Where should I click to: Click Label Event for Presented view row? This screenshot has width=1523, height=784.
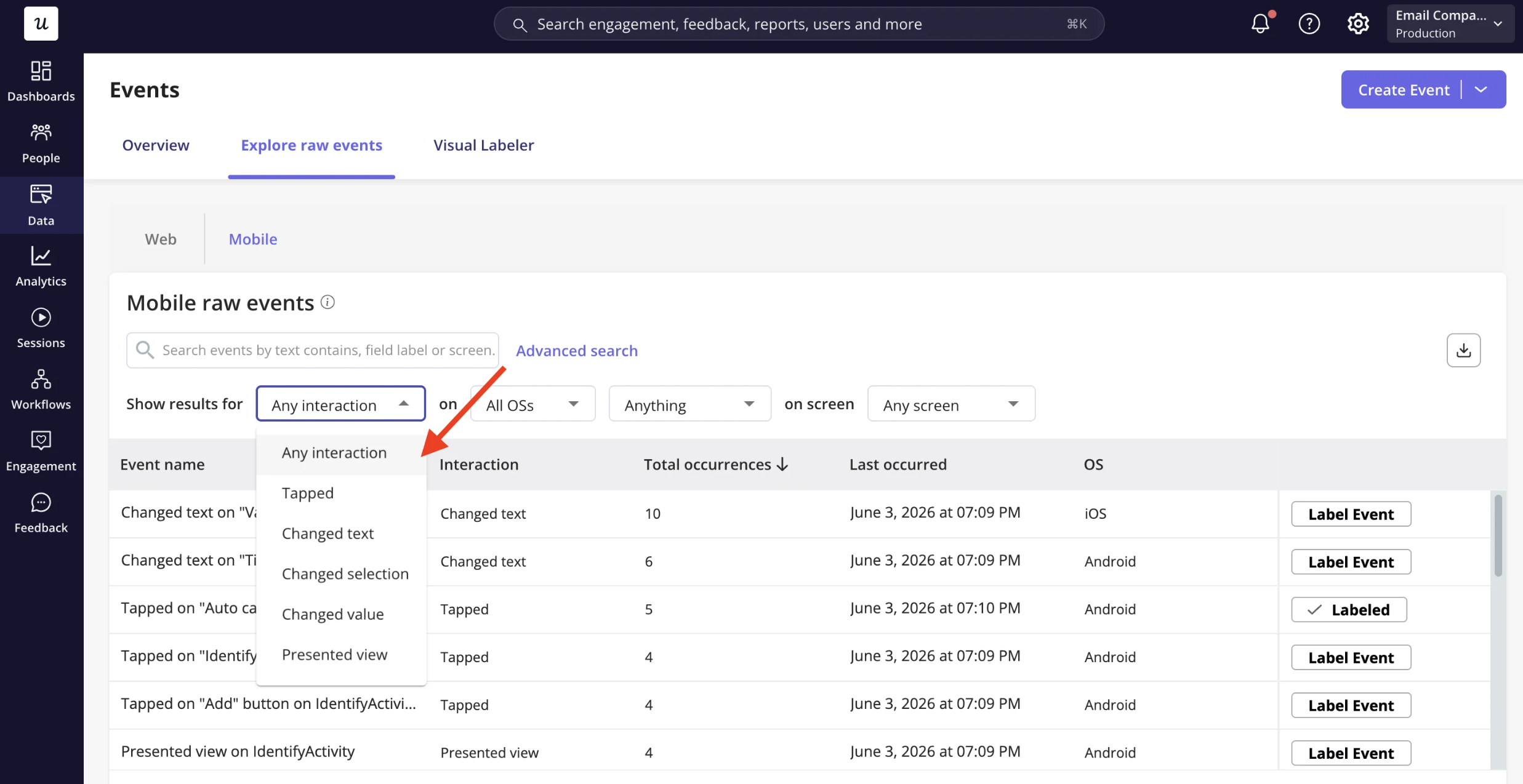tap(1351, 753)
